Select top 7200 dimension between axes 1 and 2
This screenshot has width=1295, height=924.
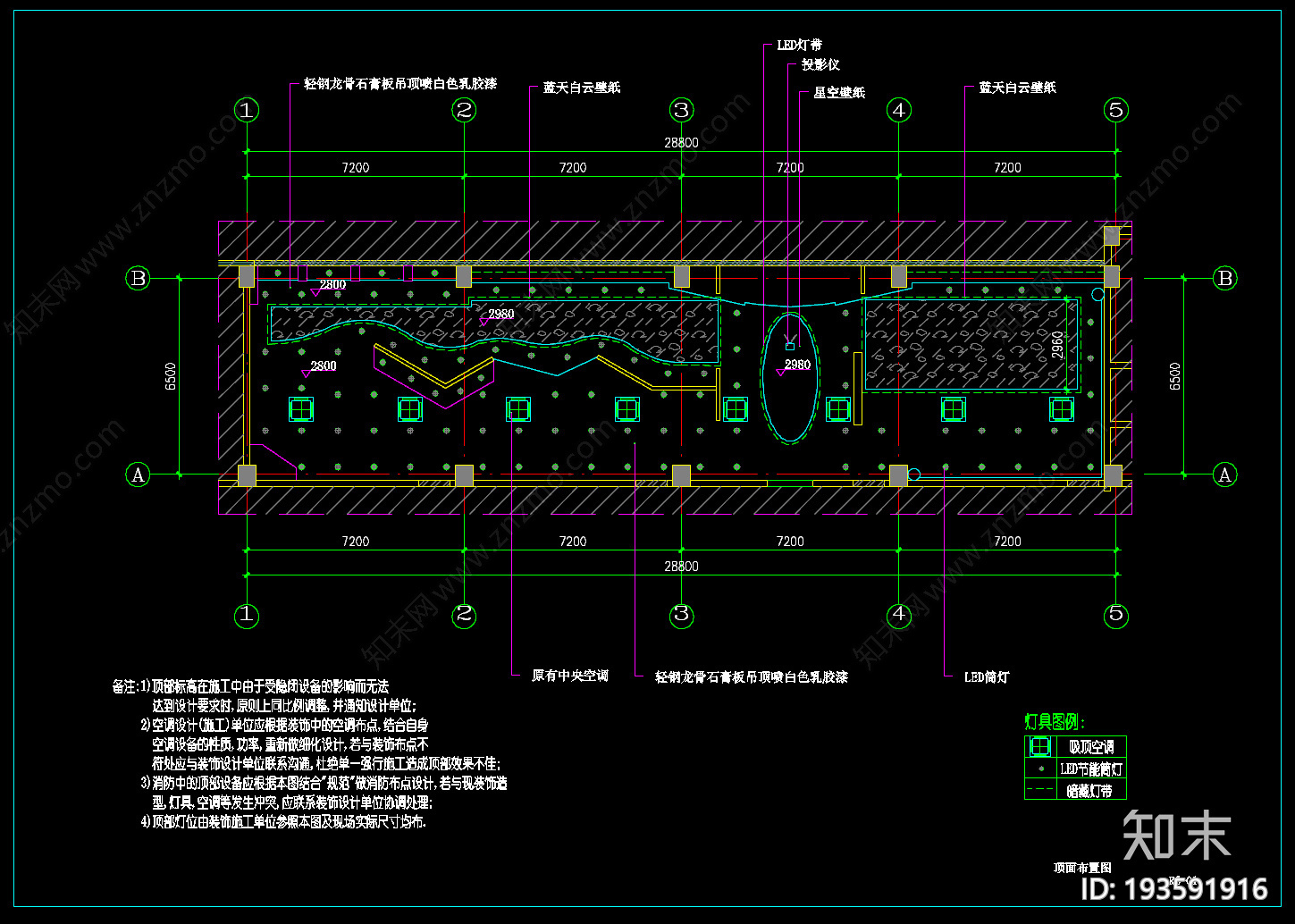point(356,168)
